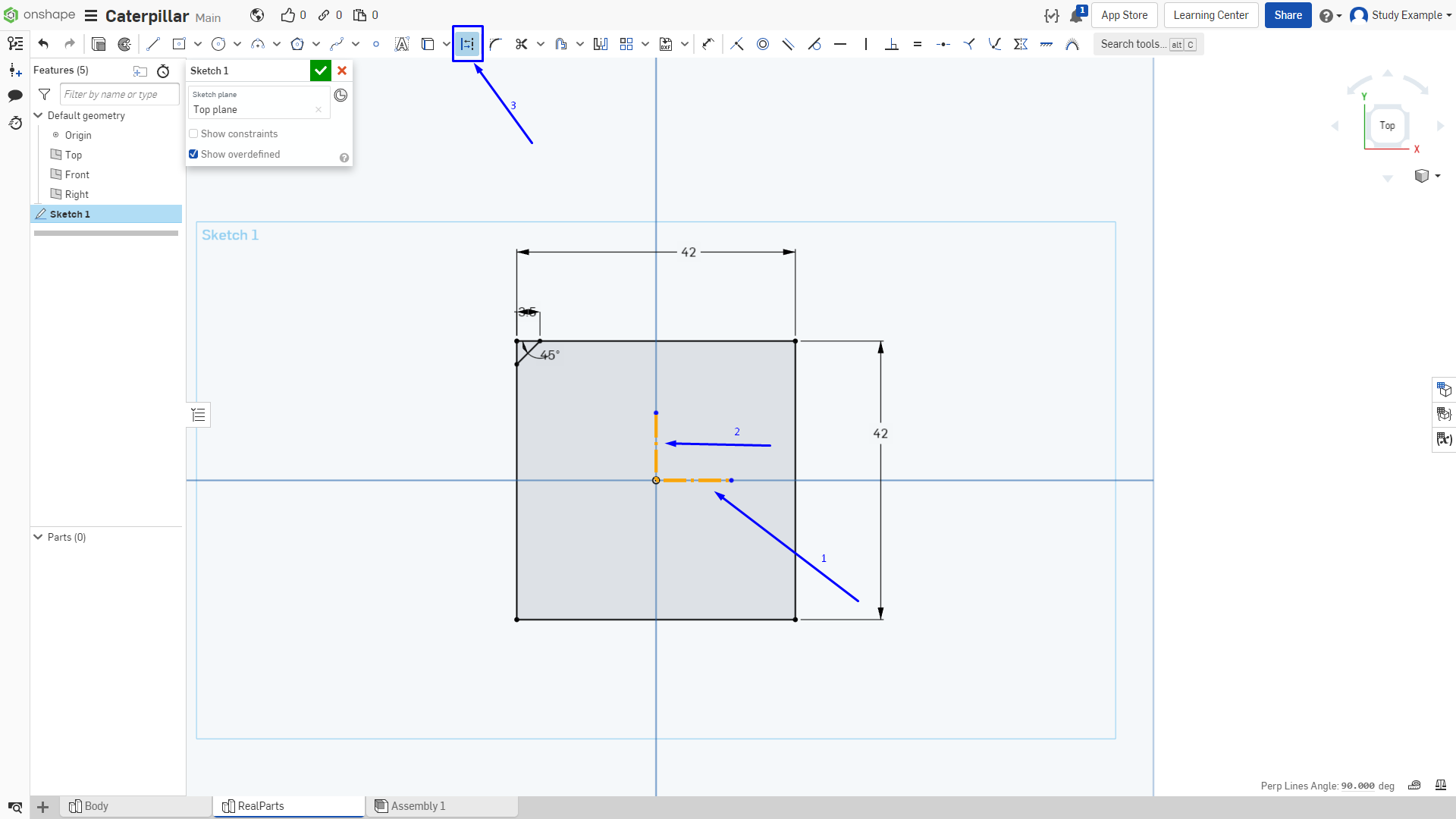Open the polygon tool dropdown arrow
The width and height of the screenshot is (1456, 819).
316,44
